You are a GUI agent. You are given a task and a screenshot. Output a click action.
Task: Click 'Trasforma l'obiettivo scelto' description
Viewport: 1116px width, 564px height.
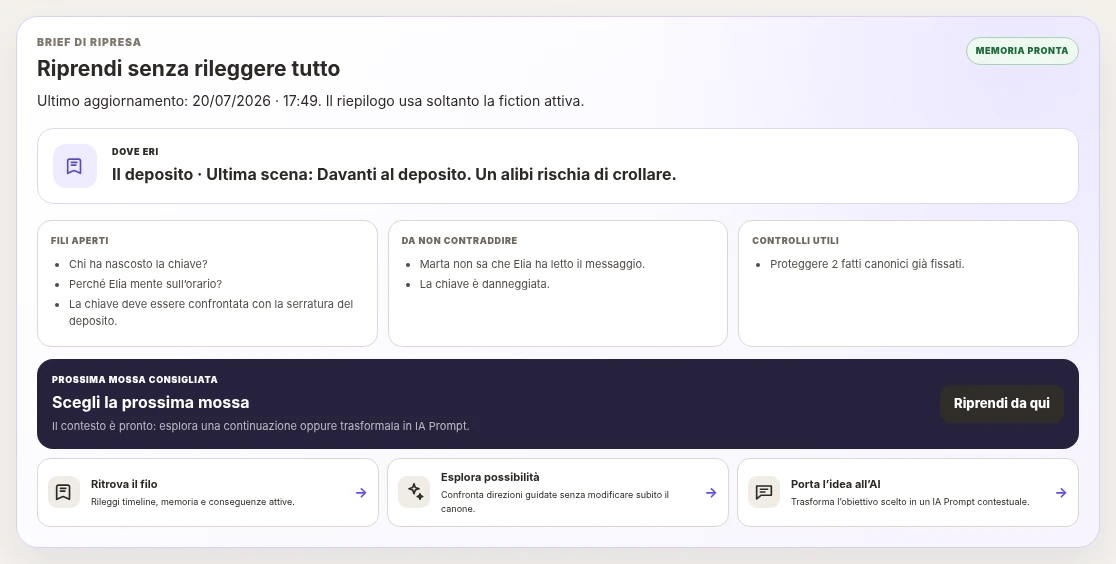tap(910, 502)
